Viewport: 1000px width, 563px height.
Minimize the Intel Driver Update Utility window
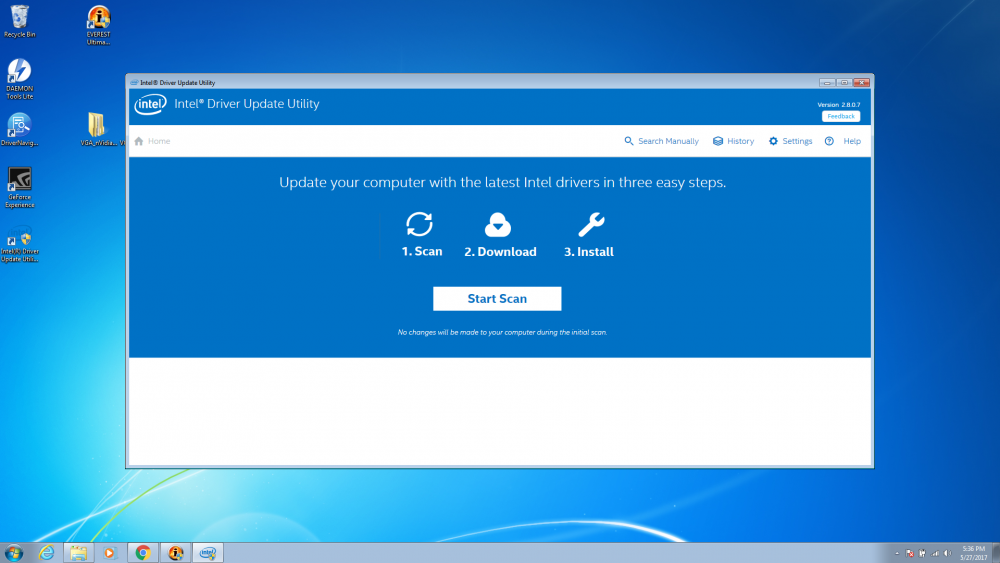coord(827,82)
